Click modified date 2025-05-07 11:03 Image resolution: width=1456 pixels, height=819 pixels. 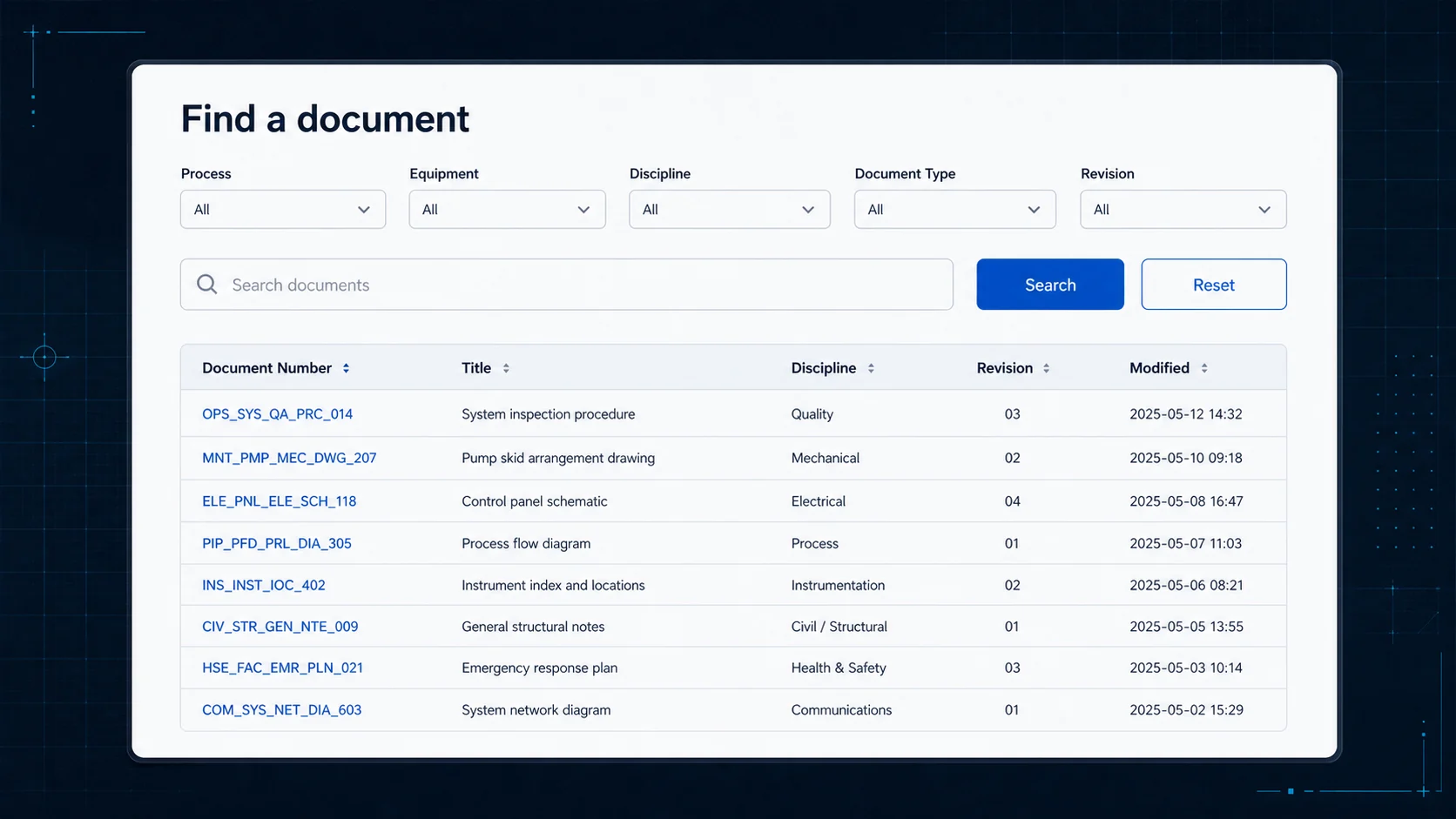pos(1186,543)
